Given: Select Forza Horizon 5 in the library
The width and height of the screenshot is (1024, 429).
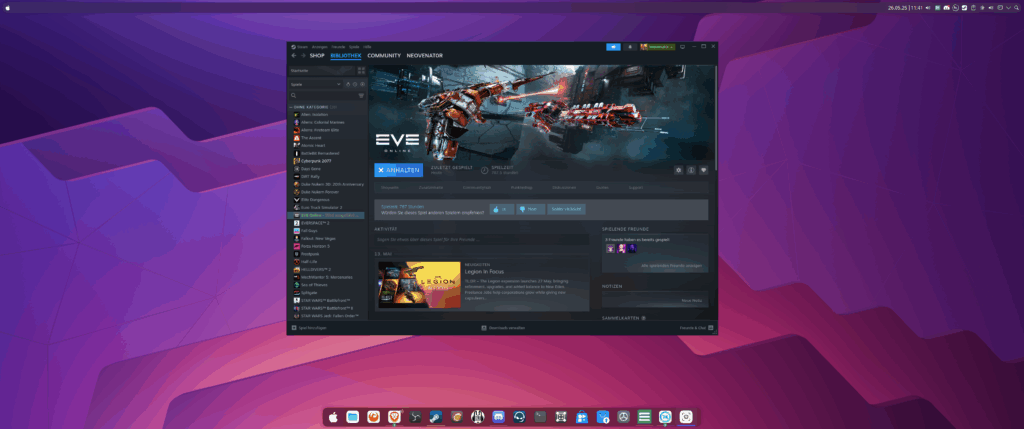Looking at the screenshot, I should coord(315,246).
